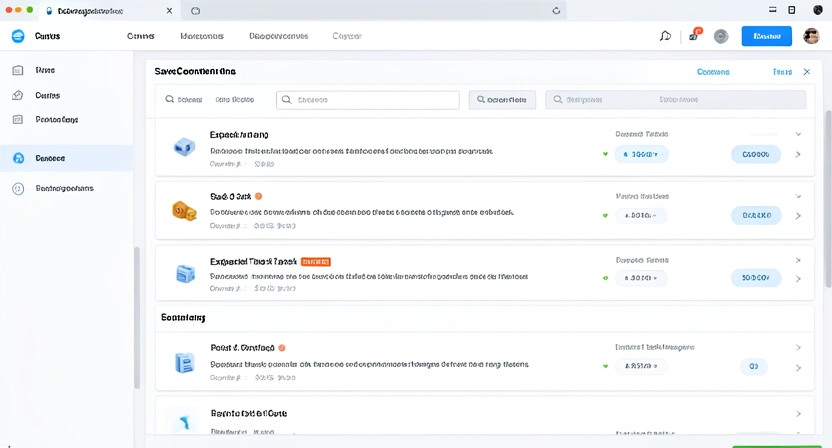Close the browser tab with X
The width and height of the screenshot is (832, 448).
(x=169, y=11)
